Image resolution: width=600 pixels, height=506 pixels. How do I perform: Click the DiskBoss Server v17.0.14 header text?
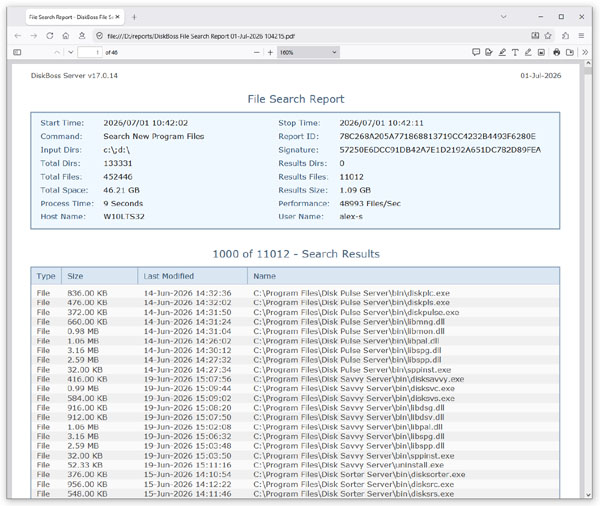coord(74,75)
